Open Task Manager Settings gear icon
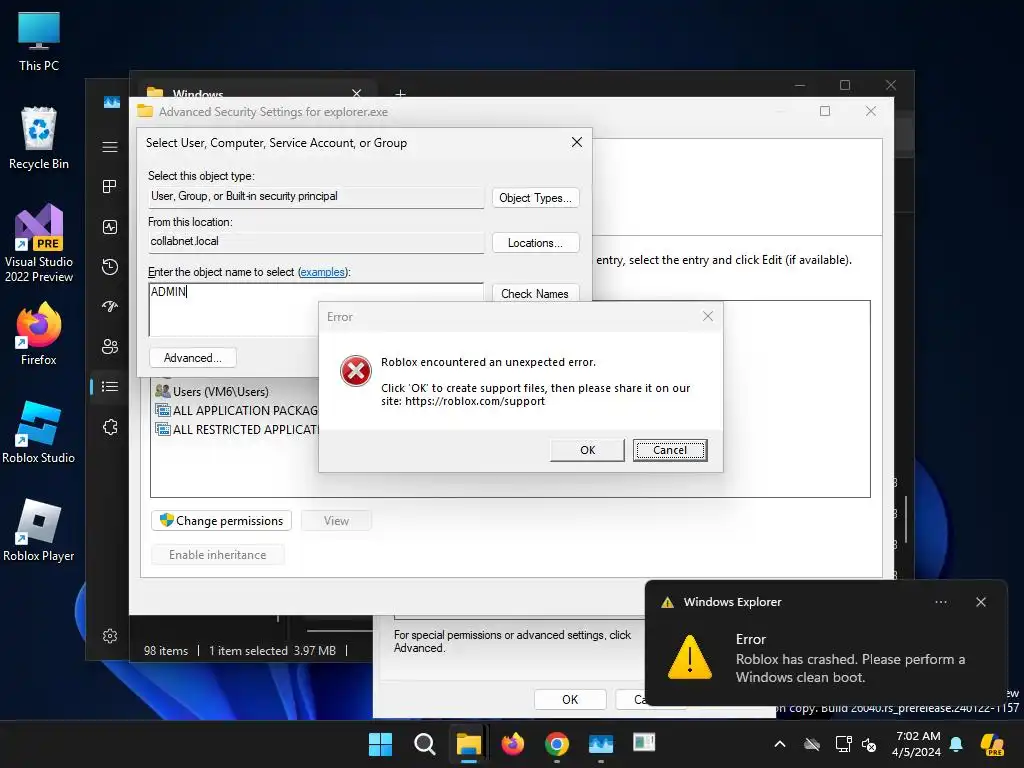Image resolution: width=1024 pixels, height=768 pixels. point(110,636)
